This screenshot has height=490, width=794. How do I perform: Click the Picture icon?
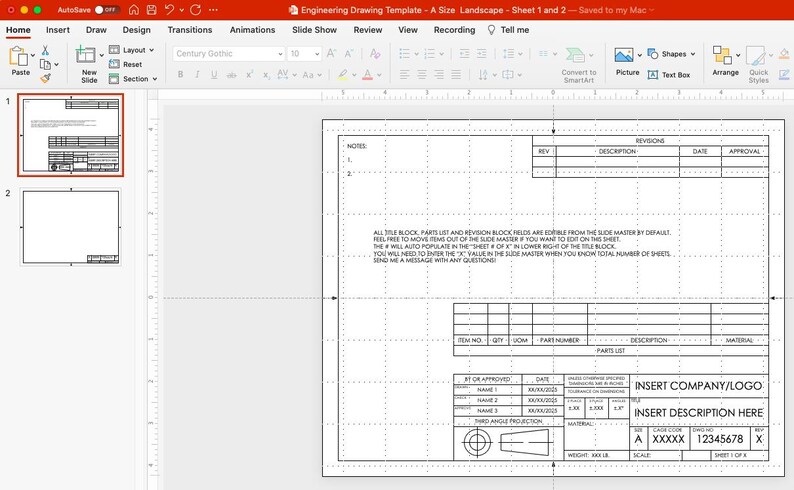click(x=623, y=55)
